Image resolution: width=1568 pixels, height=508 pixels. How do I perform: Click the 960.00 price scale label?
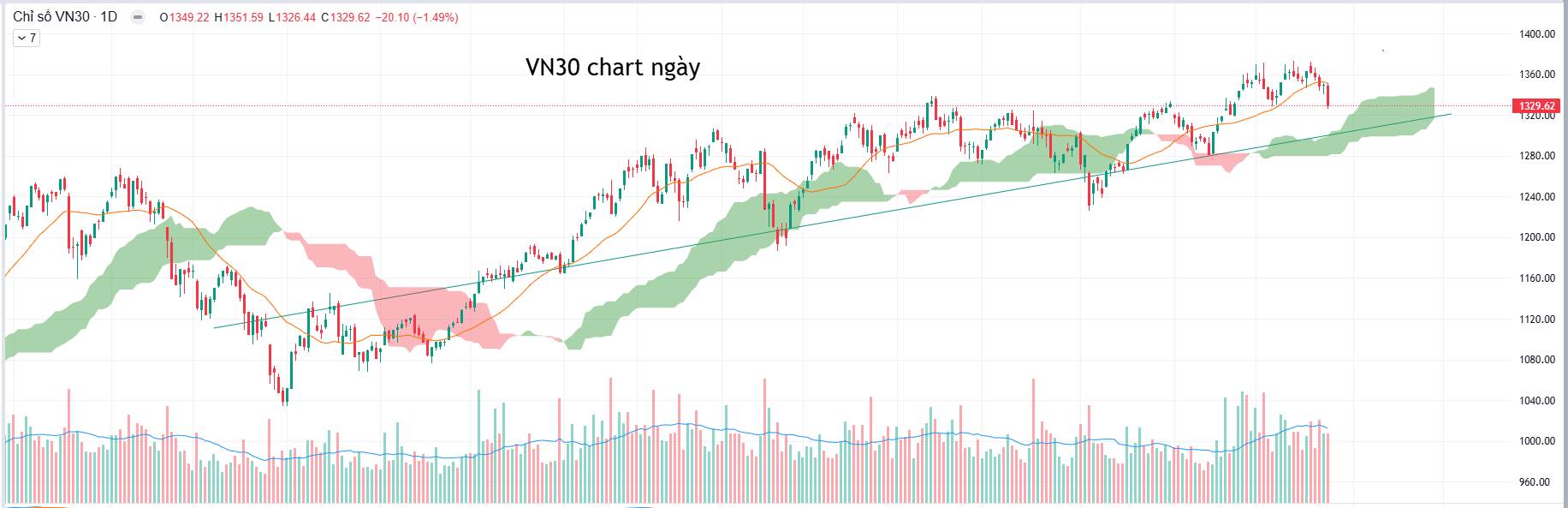coord(1536,482)
